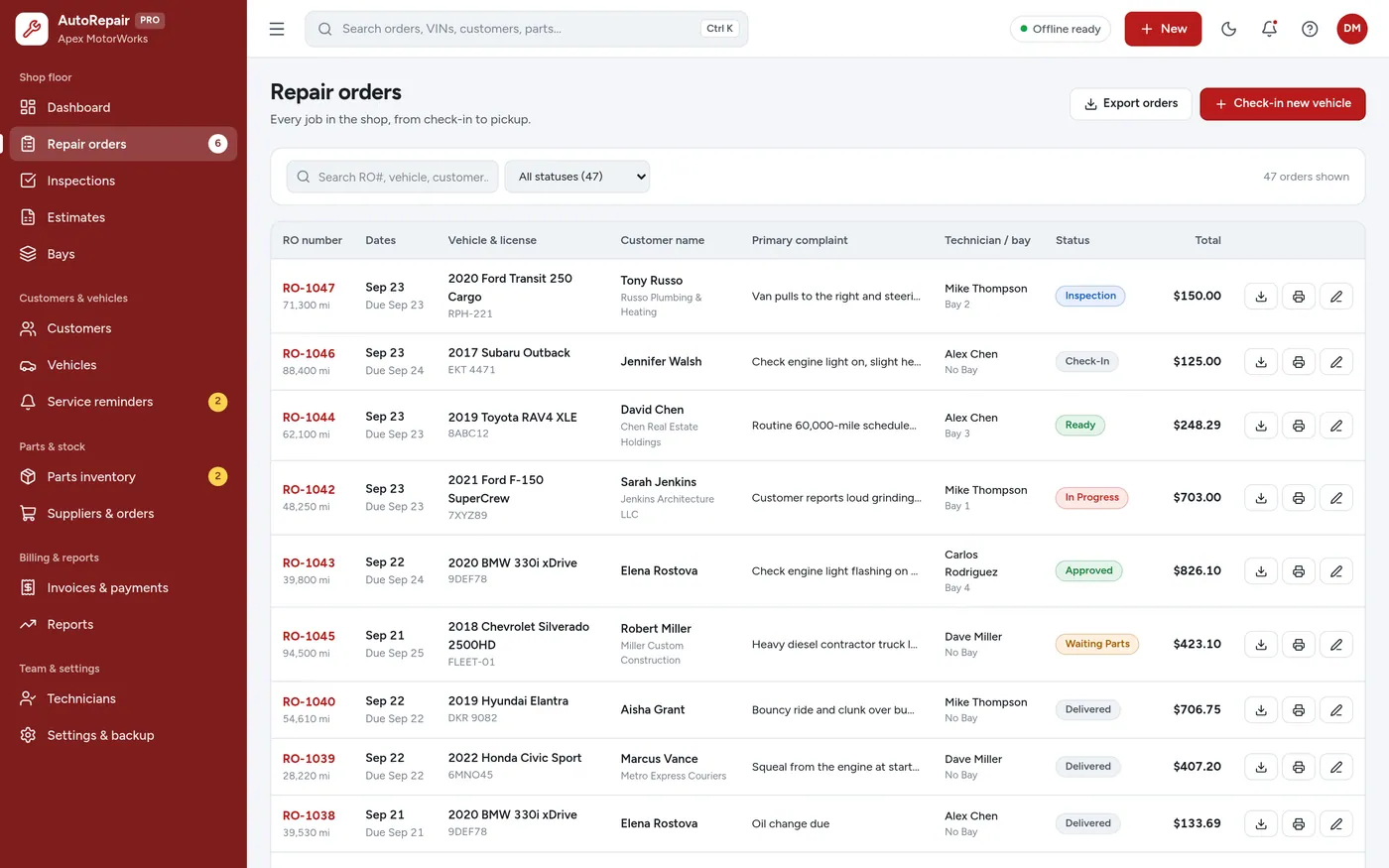Image resolution: width=1389 pixels, height=868 pixels.
Task: Open RO-1047 order link
Action: point(309,288)
